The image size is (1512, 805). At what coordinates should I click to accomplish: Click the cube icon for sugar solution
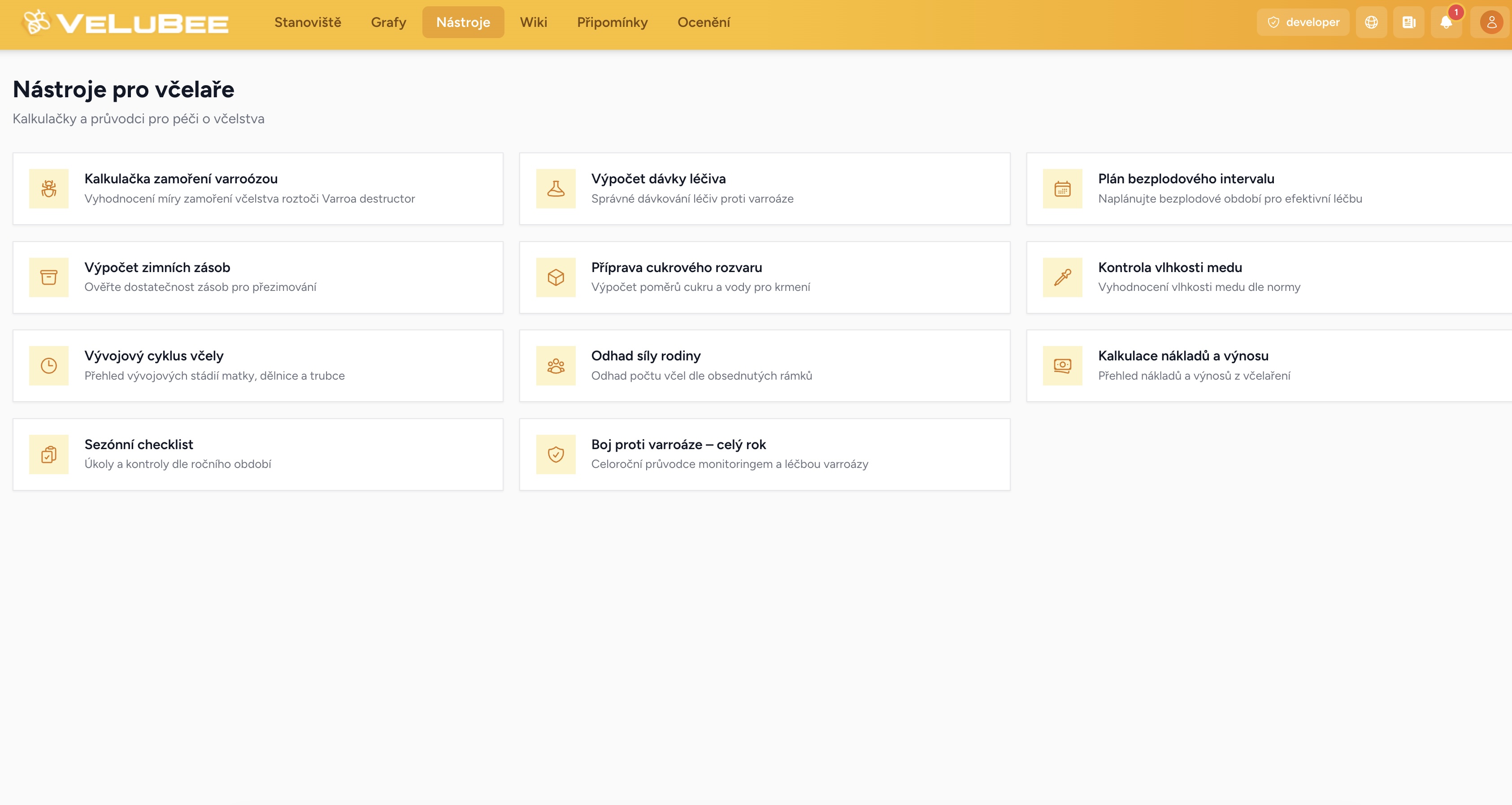click(555, 277)
